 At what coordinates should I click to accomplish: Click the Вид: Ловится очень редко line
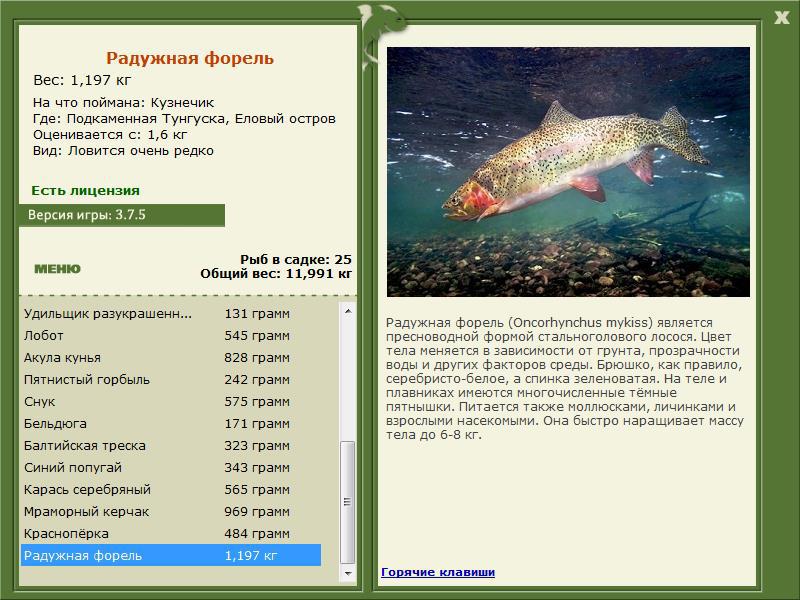tap(123, 151)
